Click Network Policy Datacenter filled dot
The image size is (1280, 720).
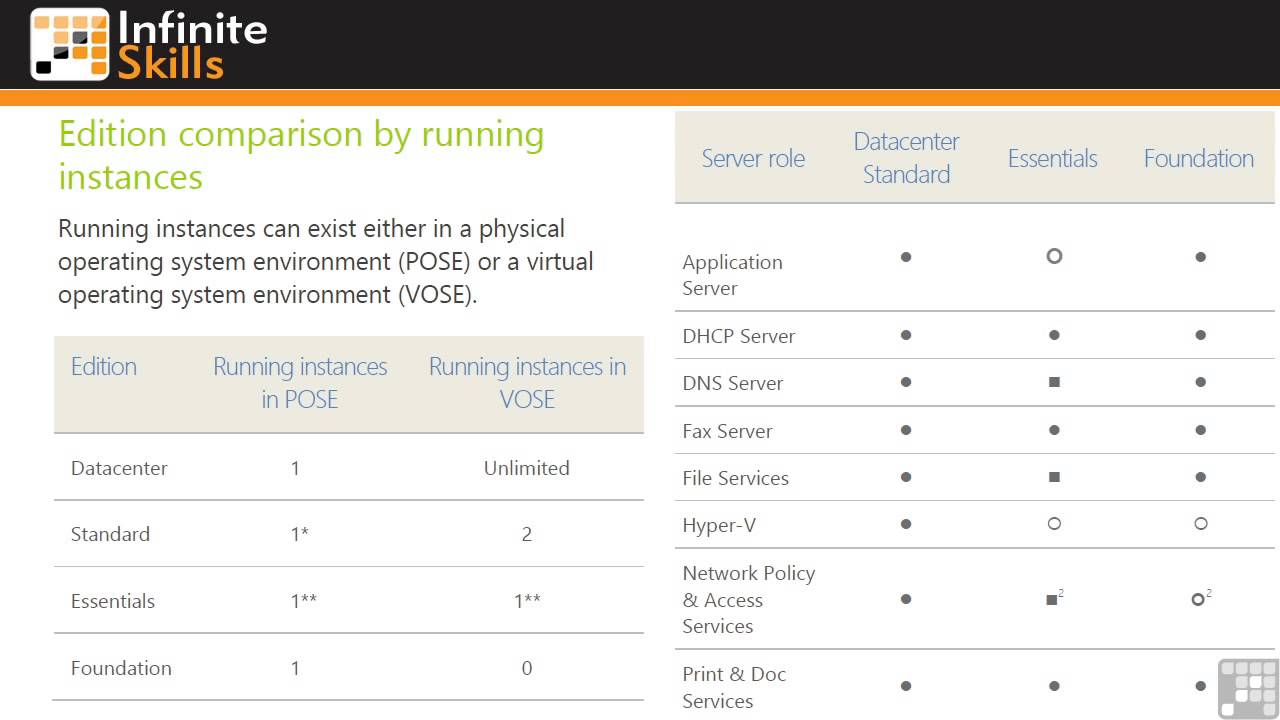click(x=906, y=599)
